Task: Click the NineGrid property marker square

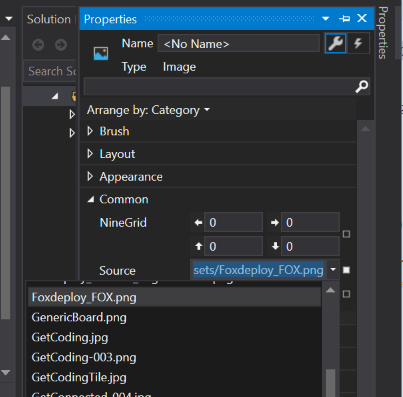Action: coord(346,234)
